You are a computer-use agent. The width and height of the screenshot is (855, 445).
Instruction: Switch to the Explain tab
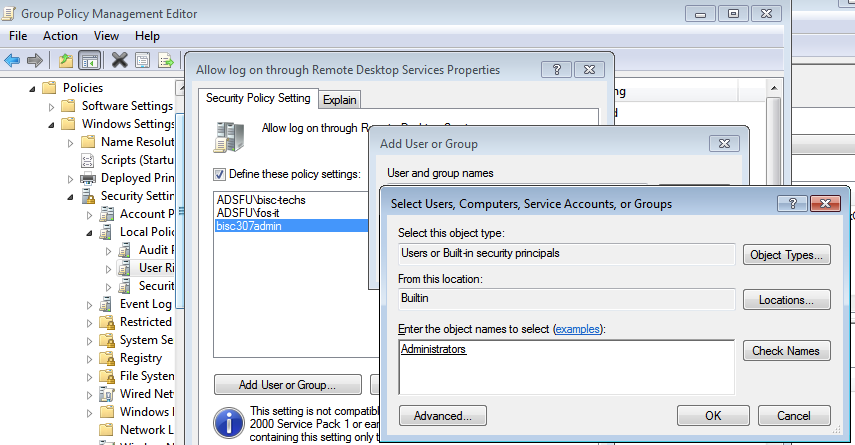coord(340,99)
